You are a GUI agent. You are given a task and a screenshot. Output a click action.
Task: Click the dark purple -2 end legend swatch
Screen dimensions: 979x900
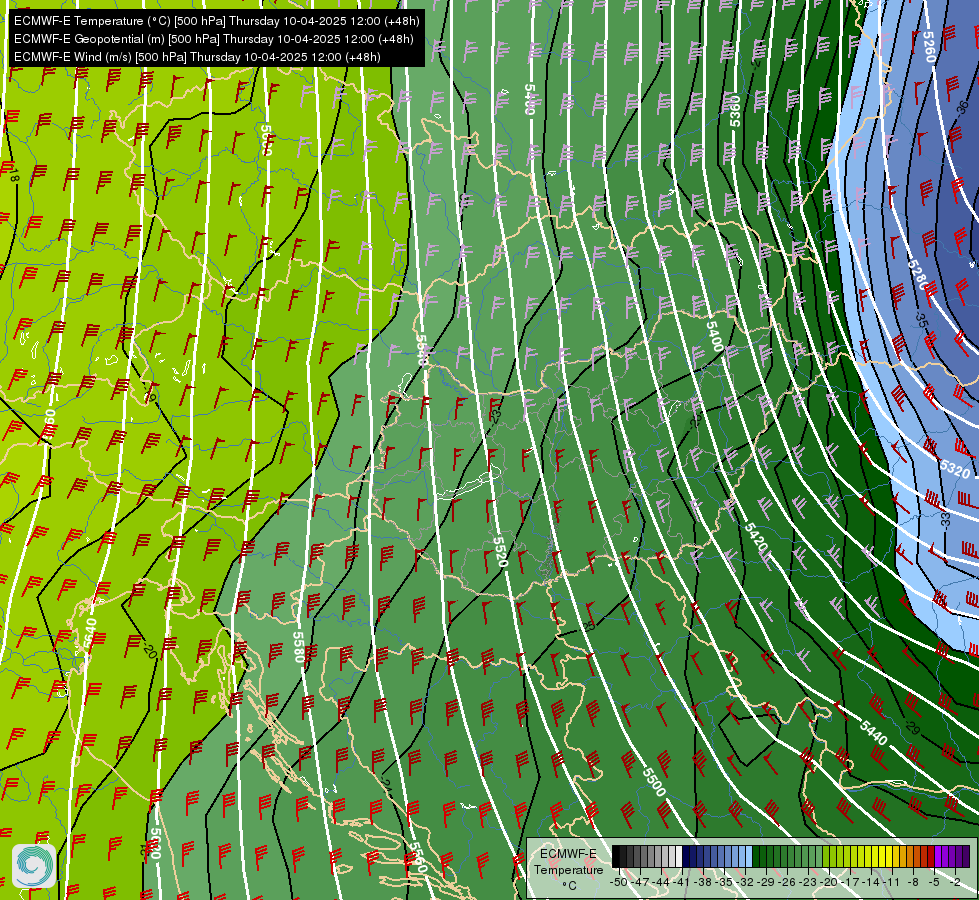pyautogui.click(x=966, y=856)
